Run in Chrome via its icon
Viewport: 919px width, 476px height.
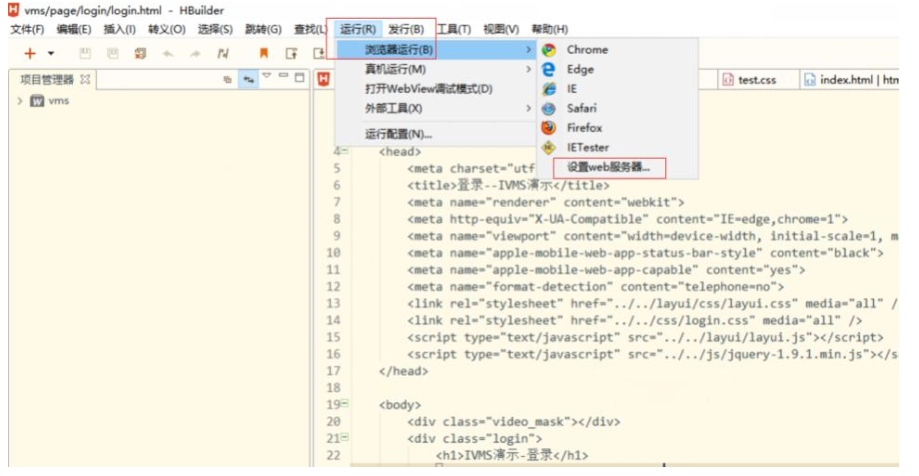[549, 50]
